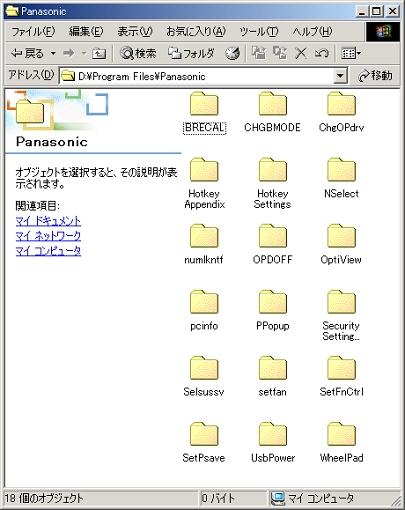The width and height of the screenshot is (405, 510).
Task: Click the address path field
Action: coord(197,76)
